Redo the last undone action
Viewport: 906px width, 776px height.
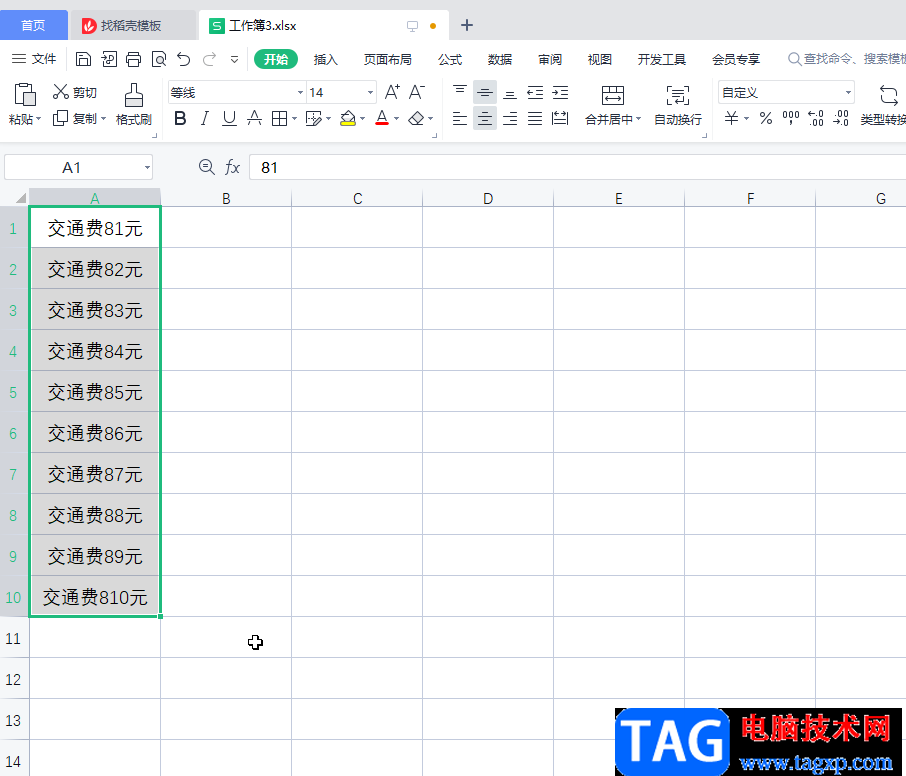pos(209,59)
